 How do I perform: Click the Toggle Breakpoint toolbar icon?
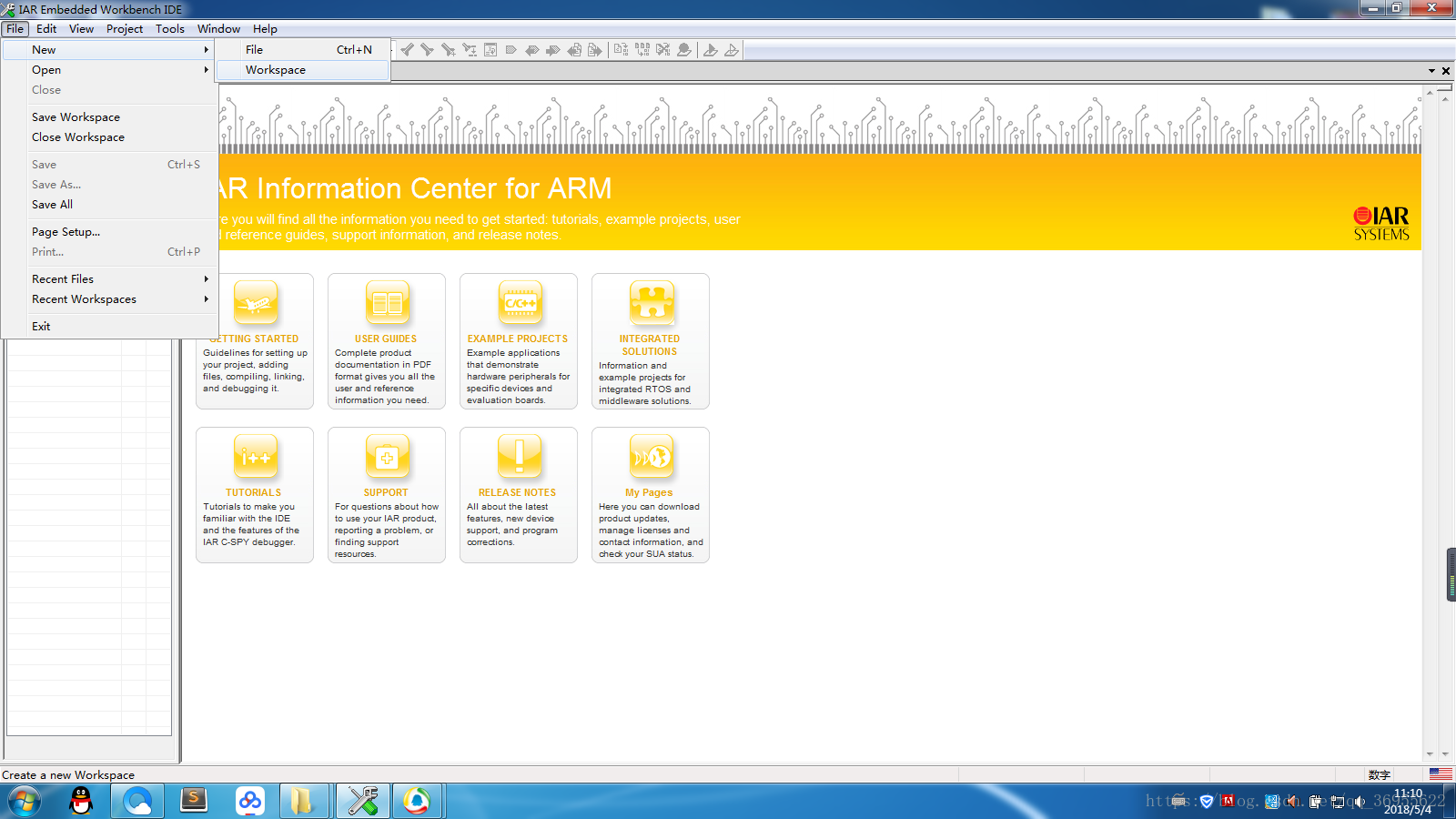[684, 49]
